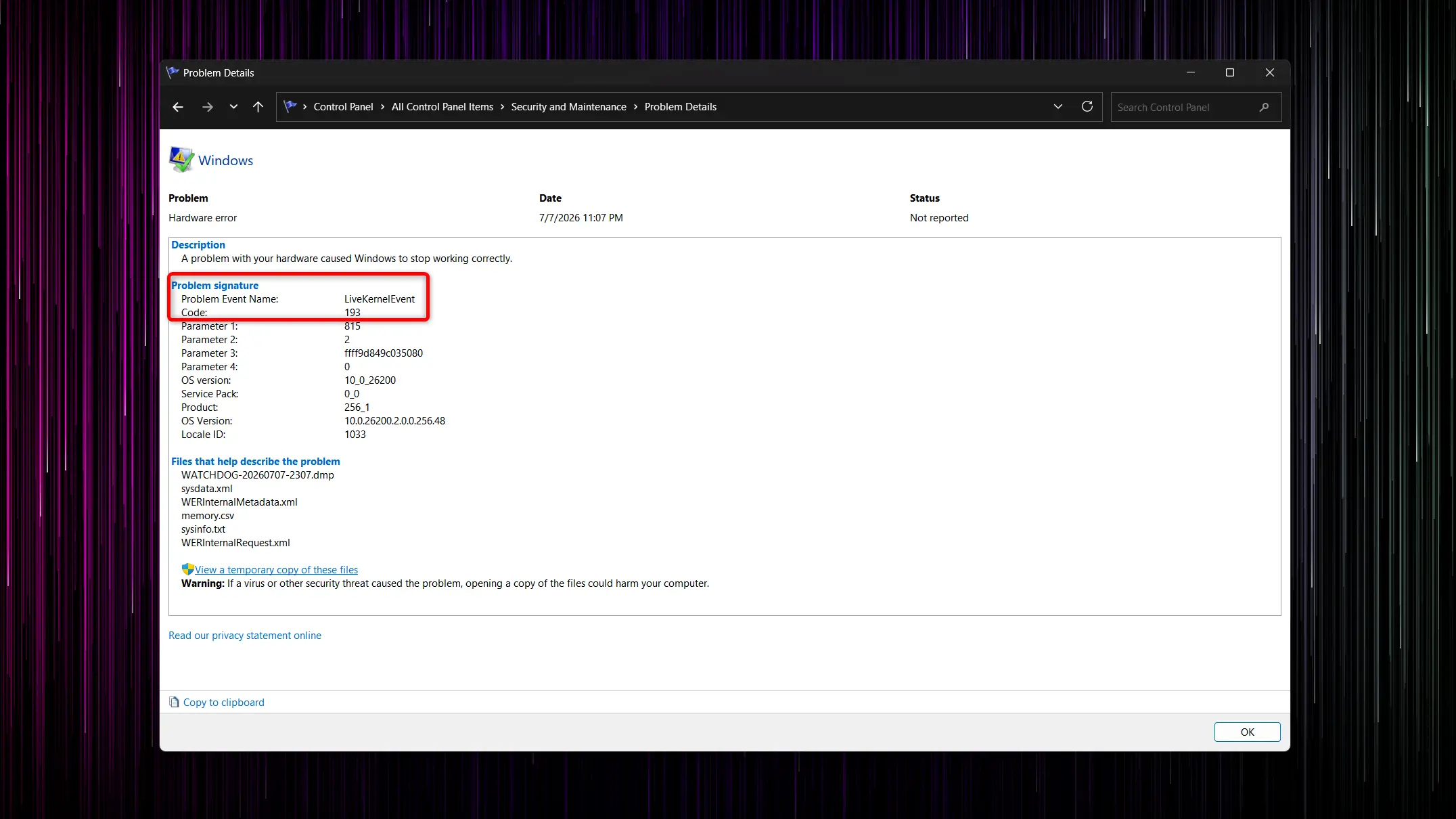Click OS version value 10_0_26200
This screenshot has width=1456, height=819.
370,380
